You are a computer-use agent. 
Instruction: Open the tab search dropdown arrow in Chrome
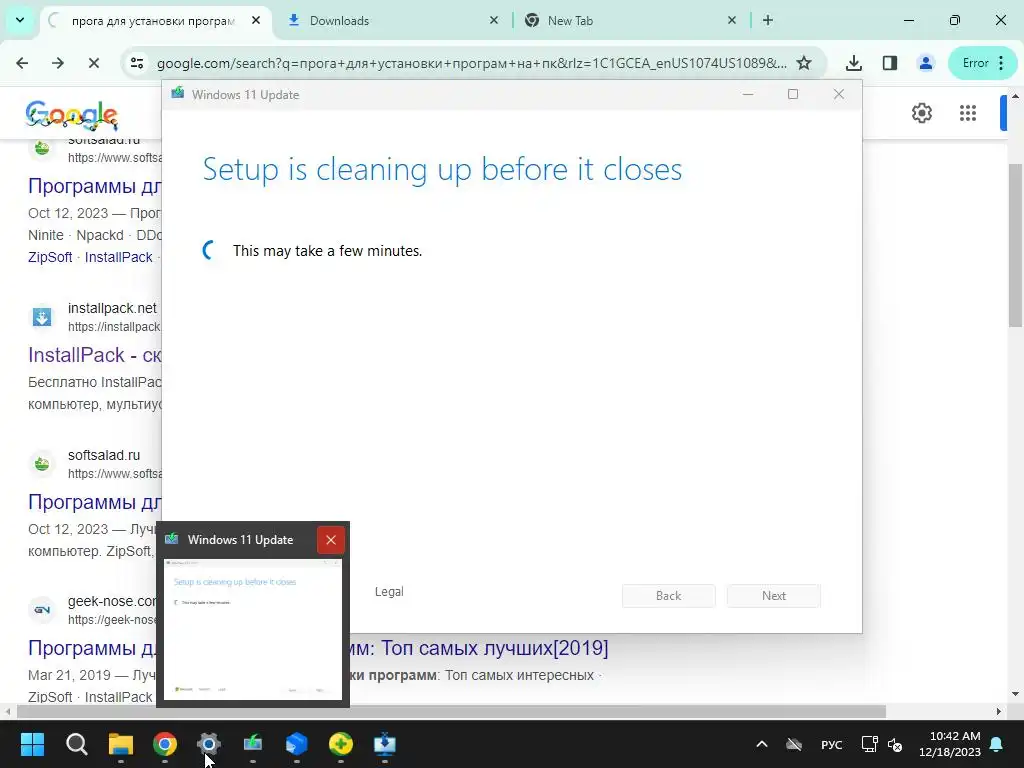click(20, 20)
